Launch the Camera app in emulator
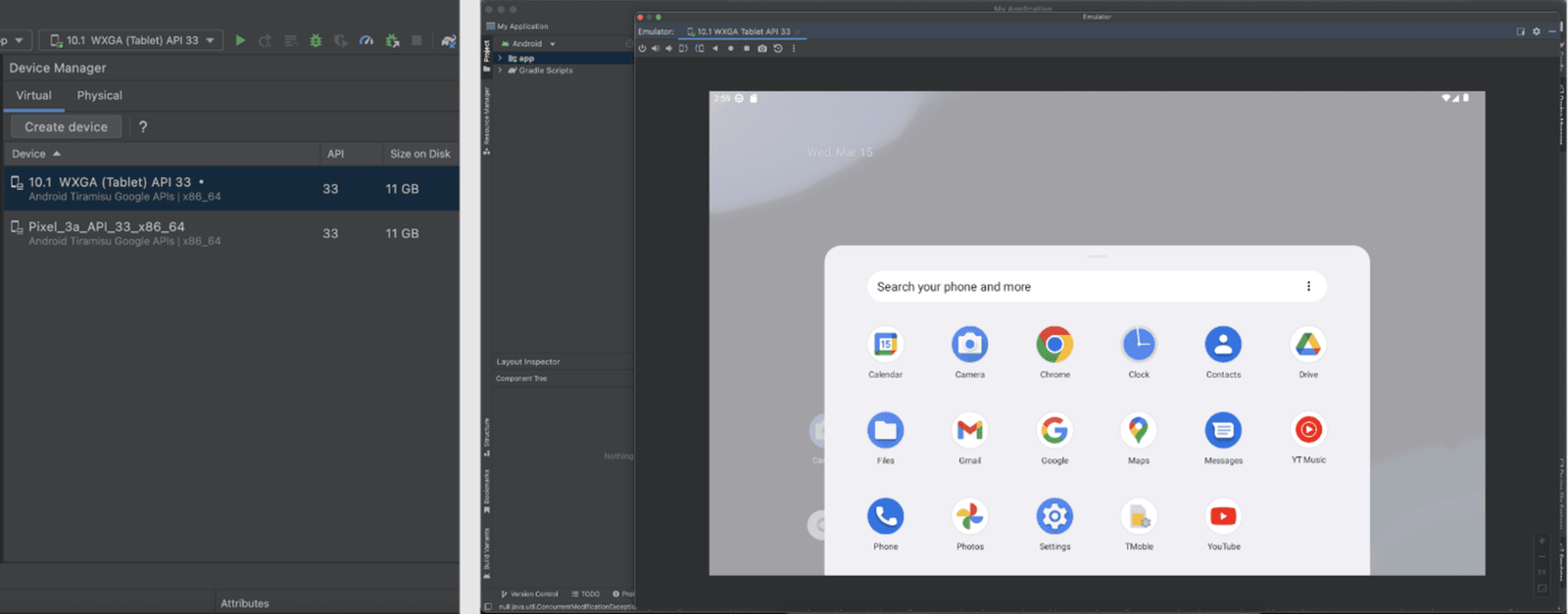Viewport: 1568px width, 614px height. tap(969, 344)
